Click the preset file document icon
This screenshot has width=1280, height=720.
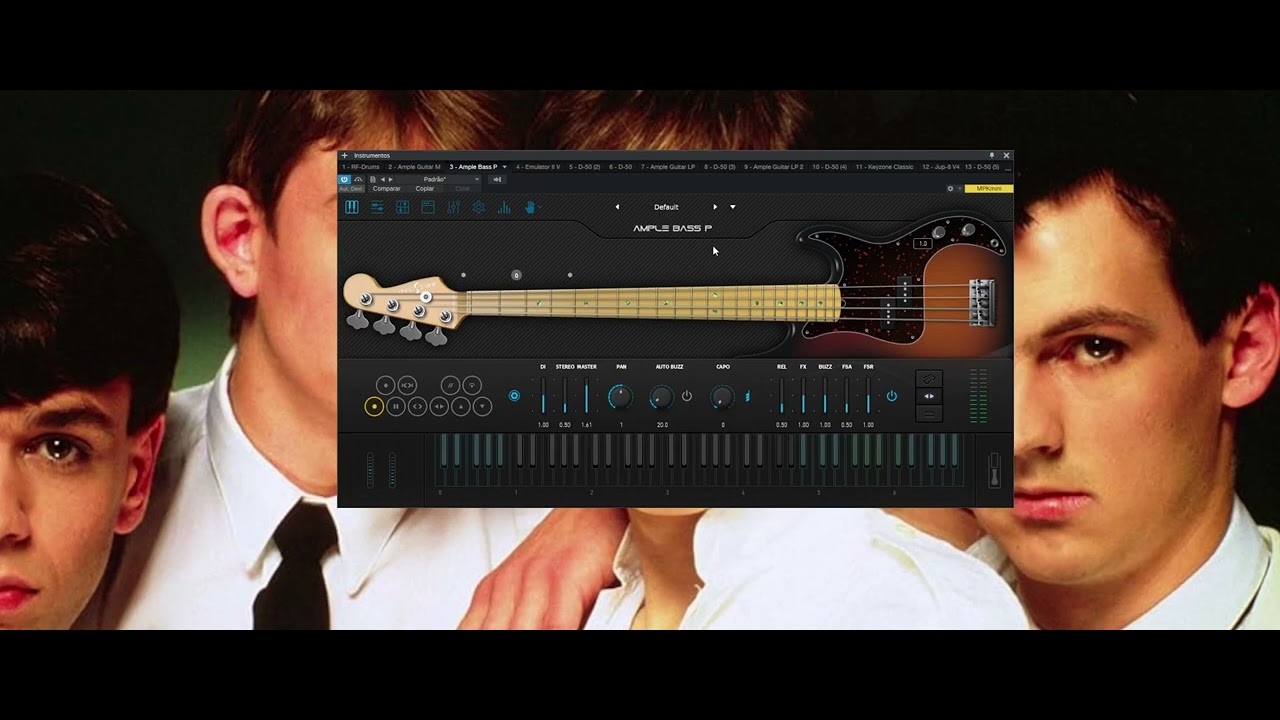click(373, 180)
